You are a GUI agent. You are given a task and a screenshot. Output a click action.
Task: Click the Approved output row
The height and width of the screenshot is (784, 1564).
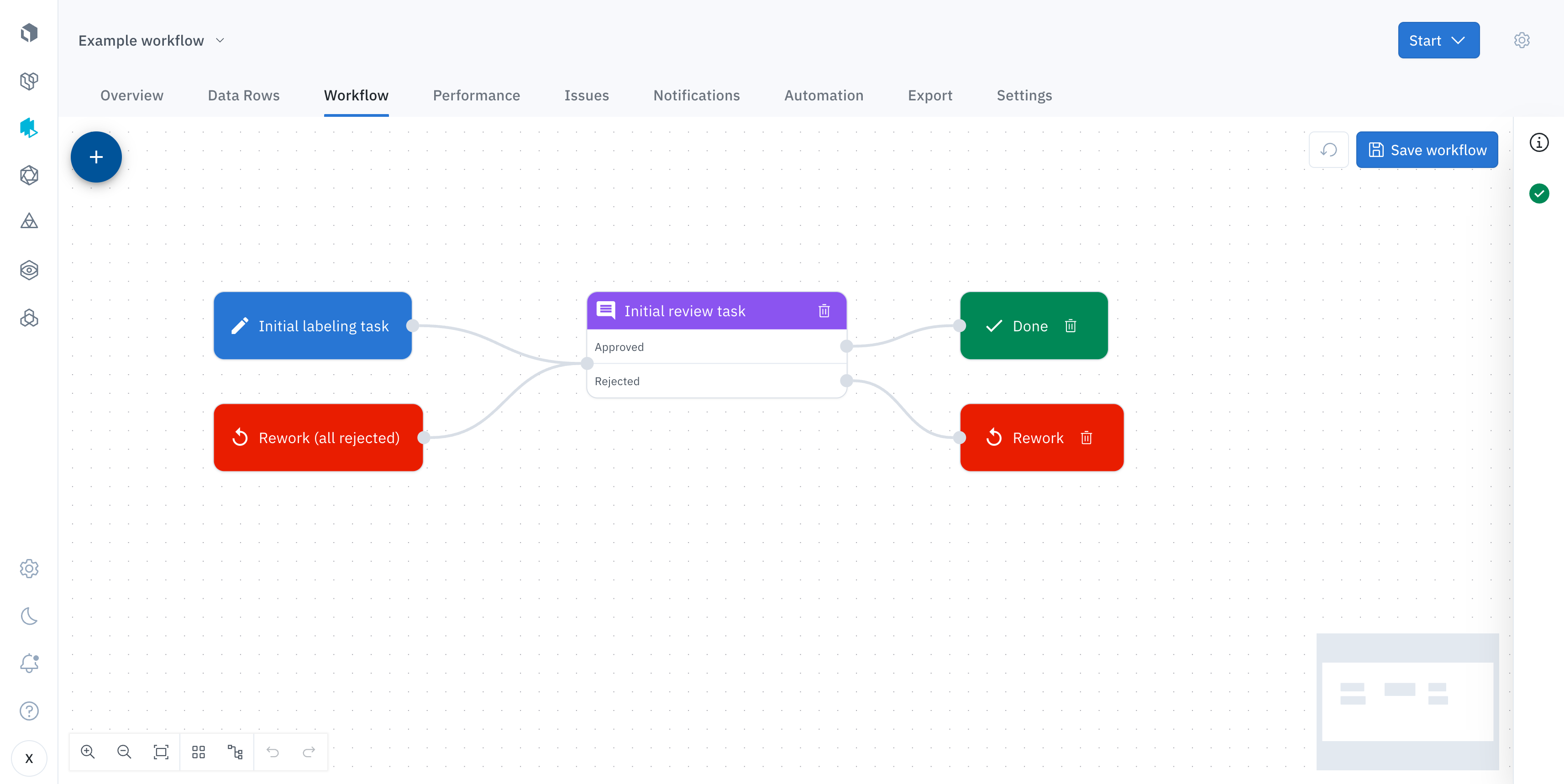coord(716,347)
